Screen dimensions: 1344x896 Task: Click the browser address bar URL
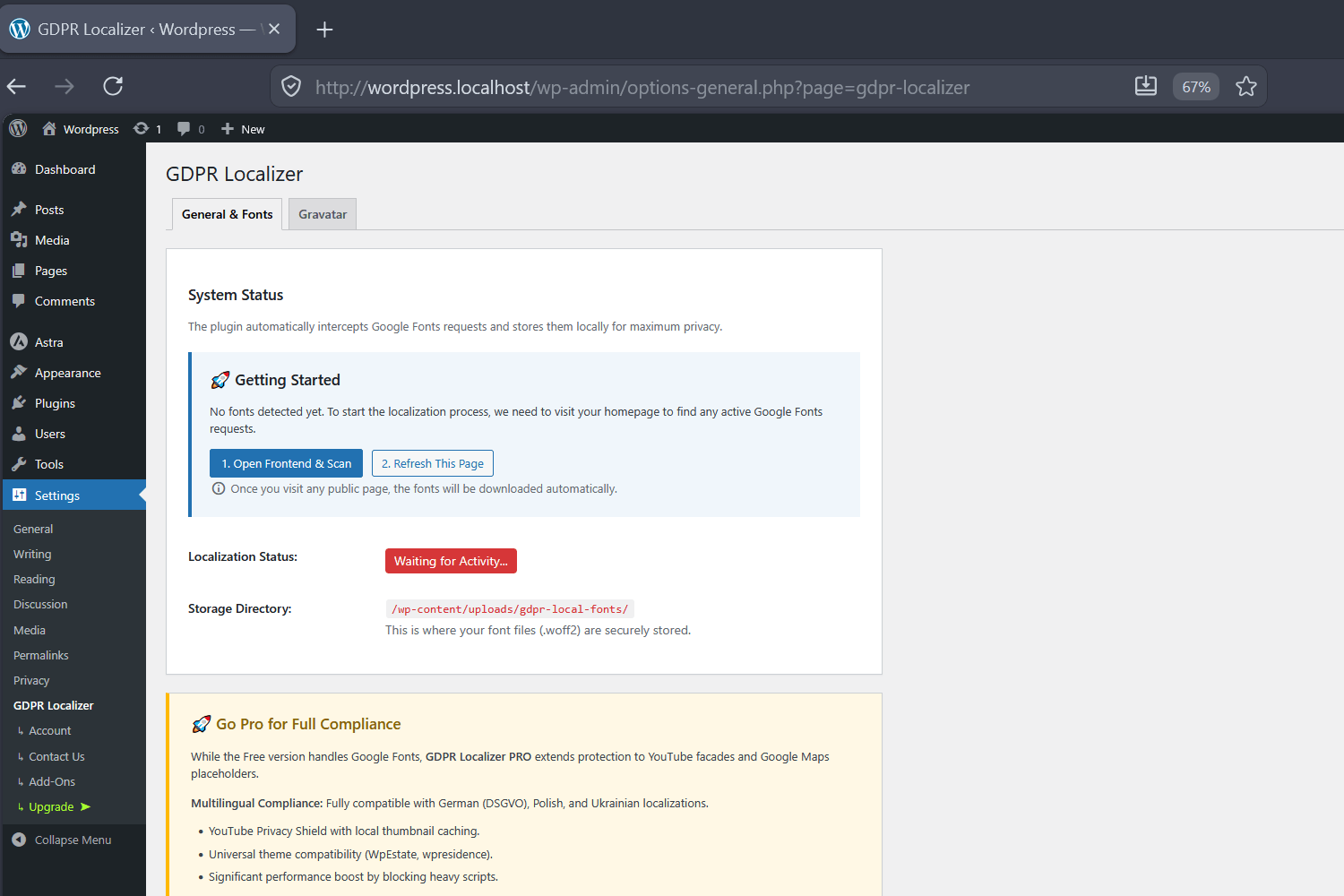tap(642, 87)
